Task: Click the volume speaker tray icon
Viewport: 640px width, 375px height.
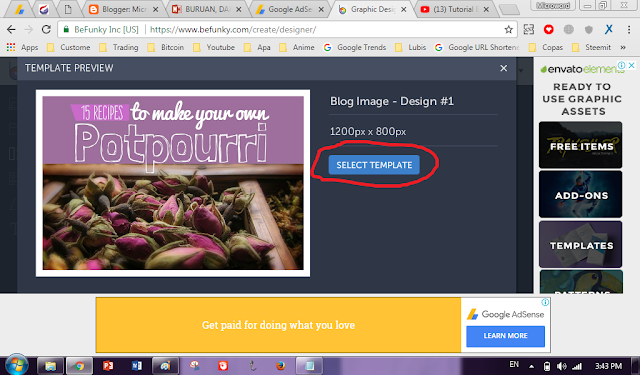Action: coord(561,366)
